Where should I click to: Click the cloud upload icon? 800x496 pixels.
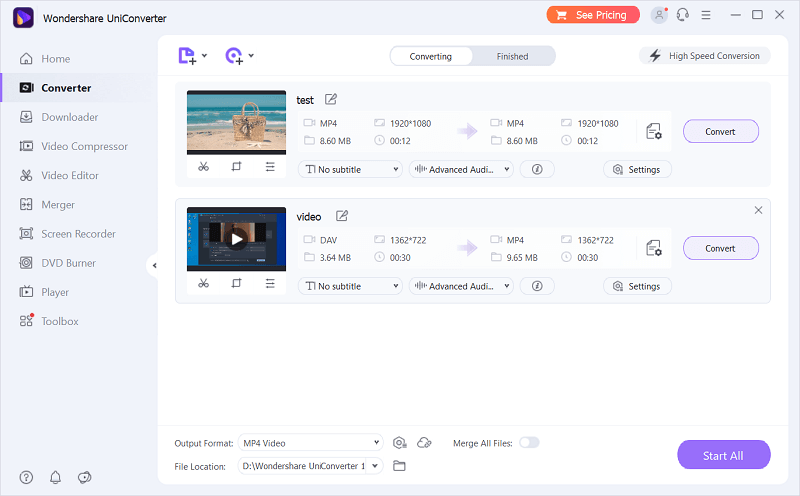point(424,442)
